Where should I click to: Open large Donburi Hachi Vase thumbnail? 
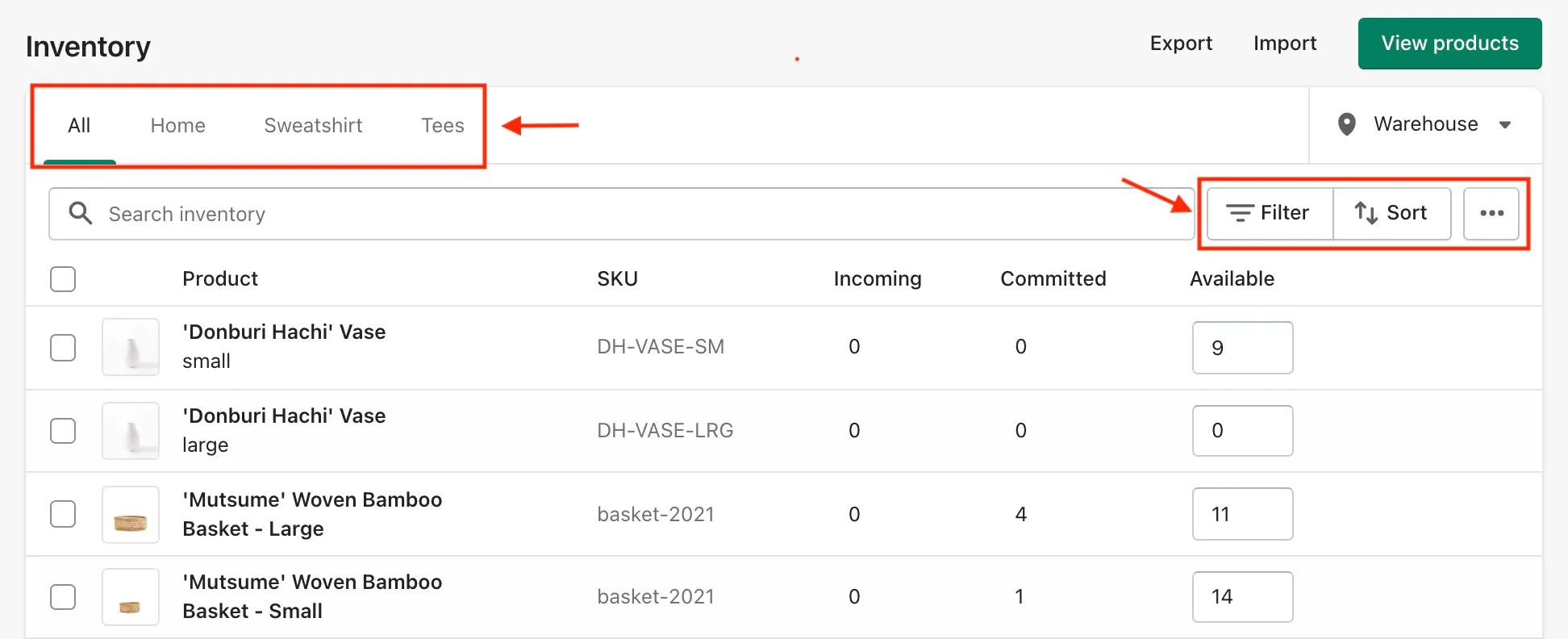tap(131, 431)
